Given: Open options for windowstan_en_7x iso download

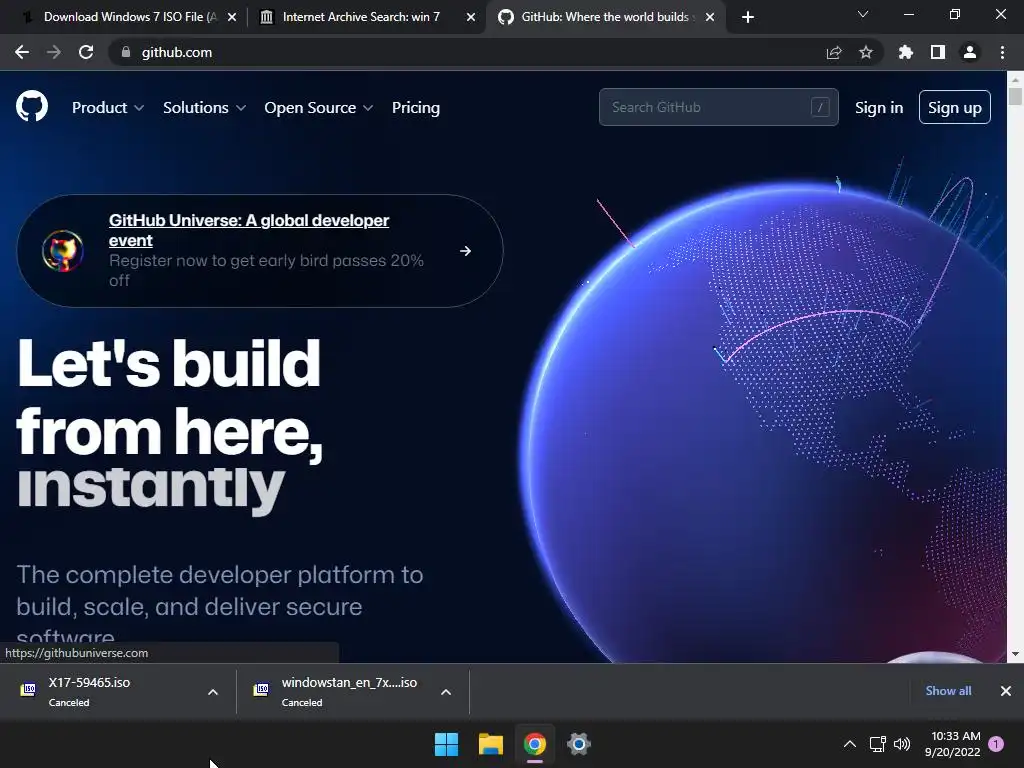Looking at the screenshot, I should (446, 692).
